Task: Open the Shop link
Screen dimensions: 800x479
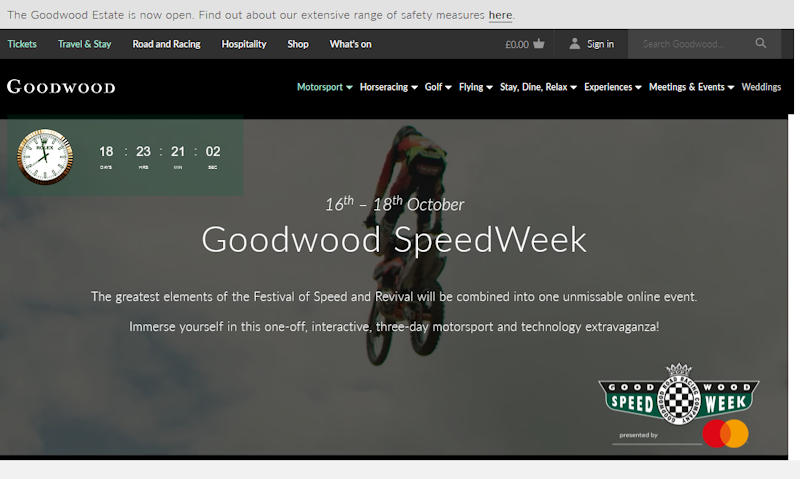Action: click(x=298, y=44)
